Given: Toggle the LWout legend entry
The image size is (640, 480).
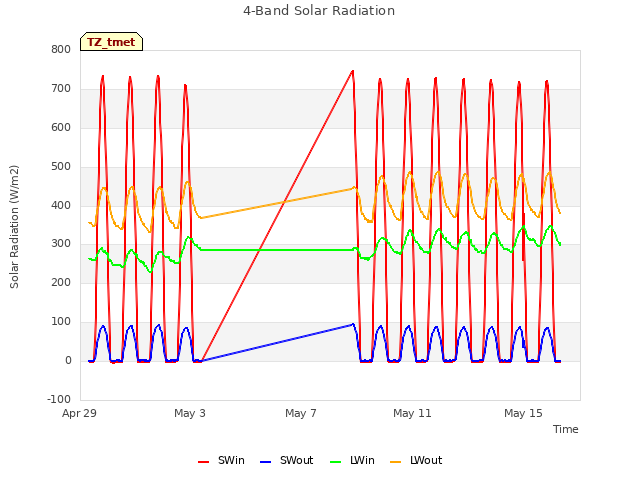Looking at the screenshot, I should pos(416,460).
